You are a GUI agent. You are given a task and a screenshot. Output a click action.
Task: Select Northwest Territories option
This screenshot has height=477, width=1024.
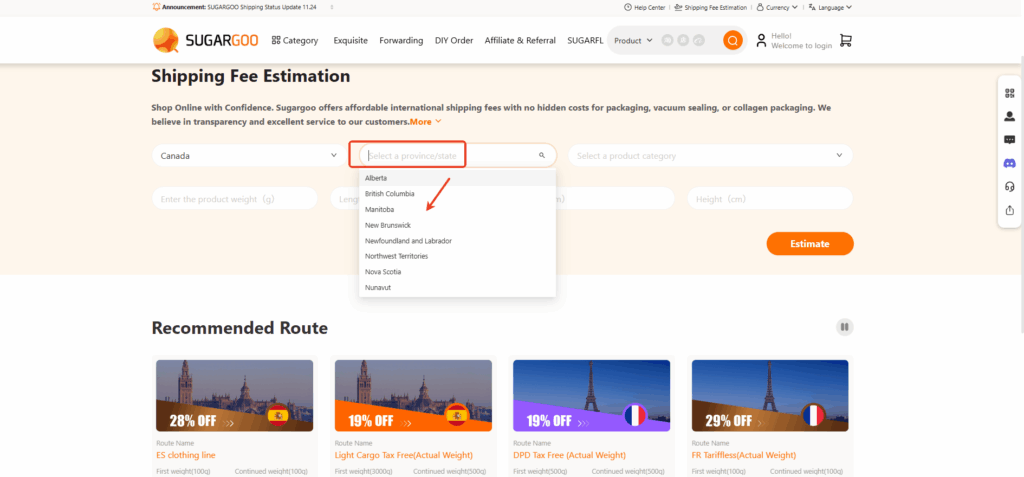pos(457,256)
